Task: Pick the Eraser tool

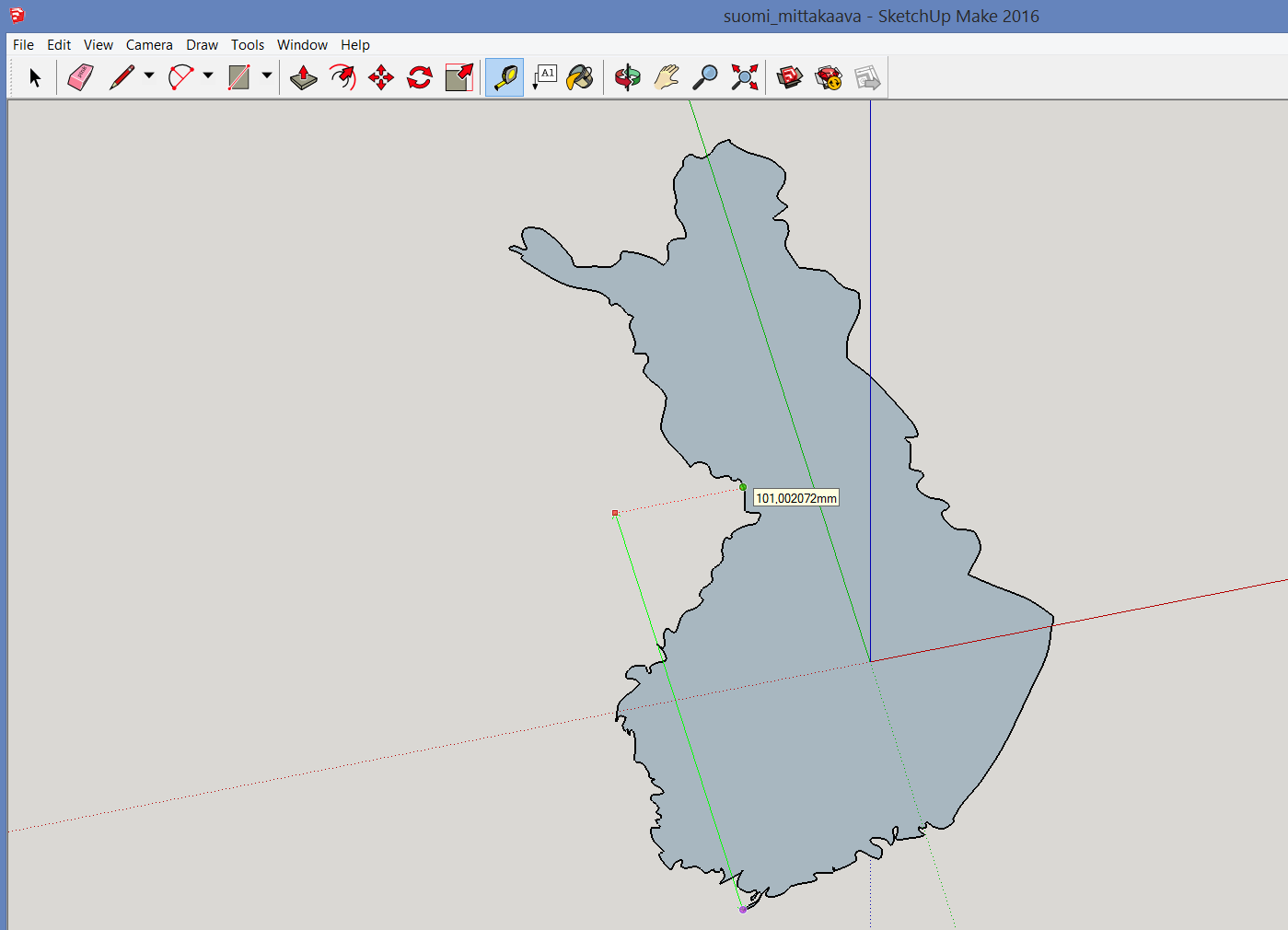Action: [x=80, y=78]
